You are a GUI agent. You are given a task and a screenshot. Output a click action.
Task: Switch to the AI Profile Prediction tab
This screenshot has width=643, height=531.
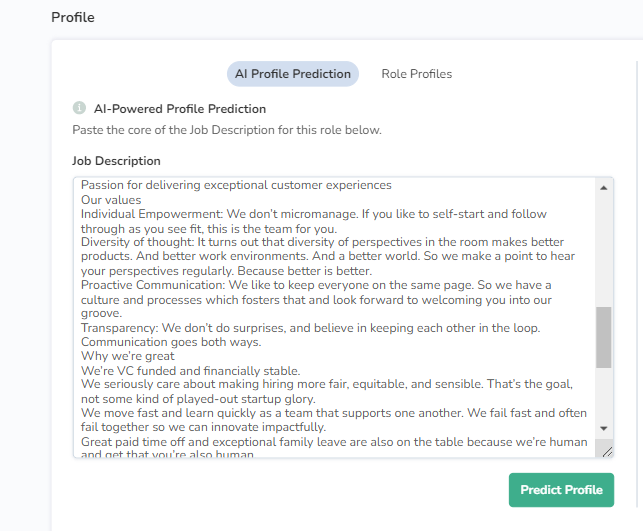[292, 74]
